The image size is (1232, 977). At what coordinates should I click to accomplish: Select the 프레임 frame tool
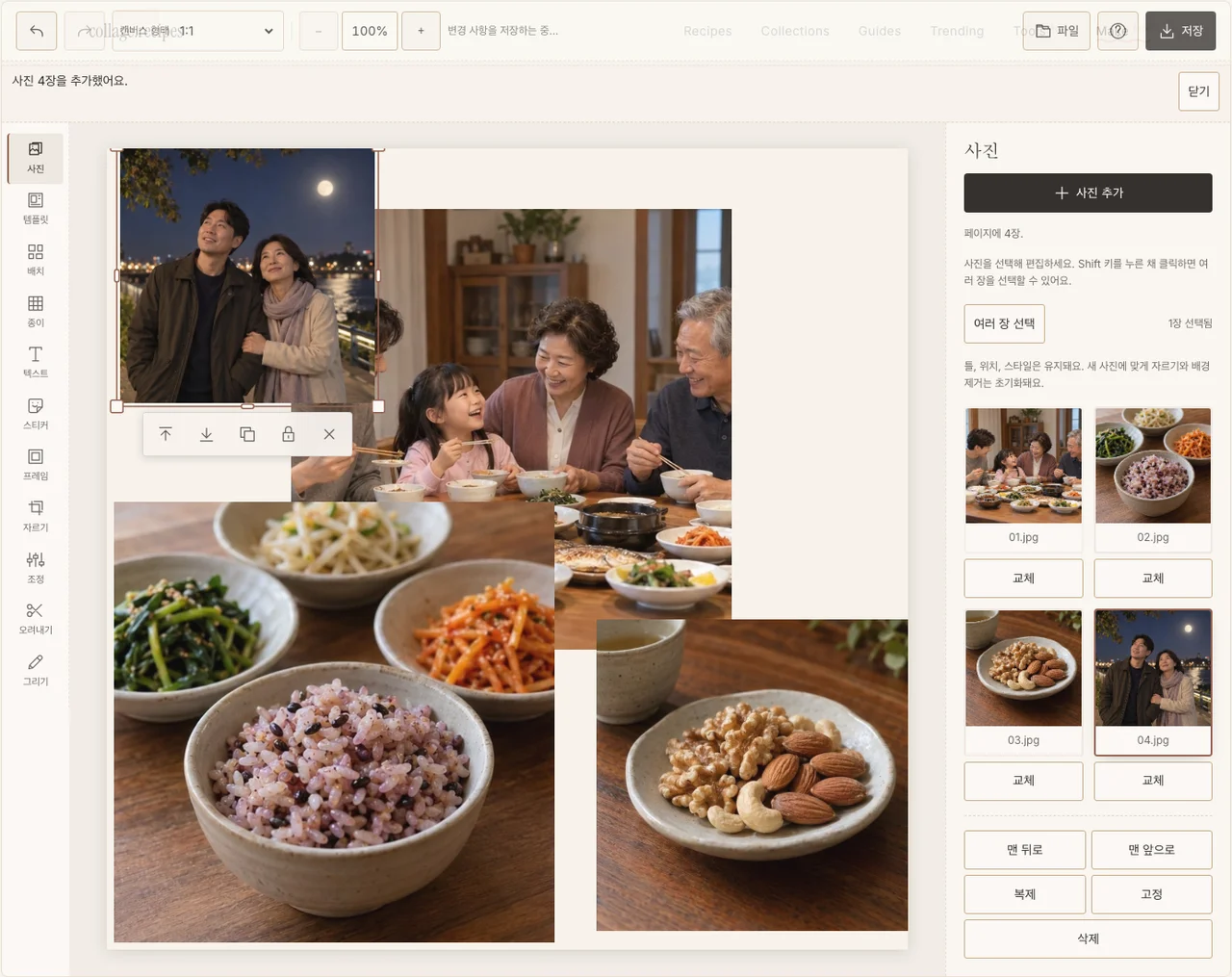point(36,465)
